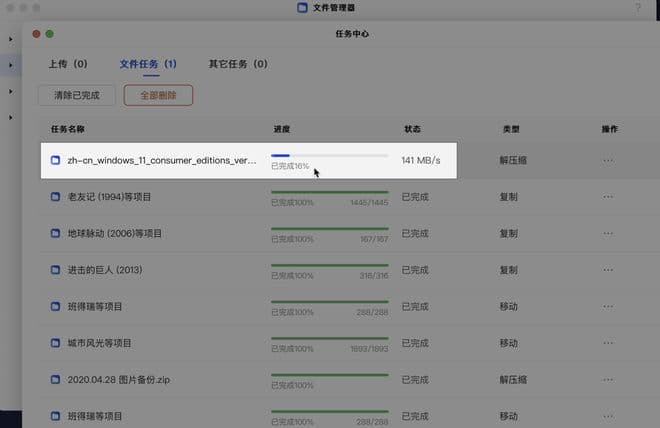
Task: Select the zh-cn_windows_11_consumer_editions task name
Action: coord(162,160)
